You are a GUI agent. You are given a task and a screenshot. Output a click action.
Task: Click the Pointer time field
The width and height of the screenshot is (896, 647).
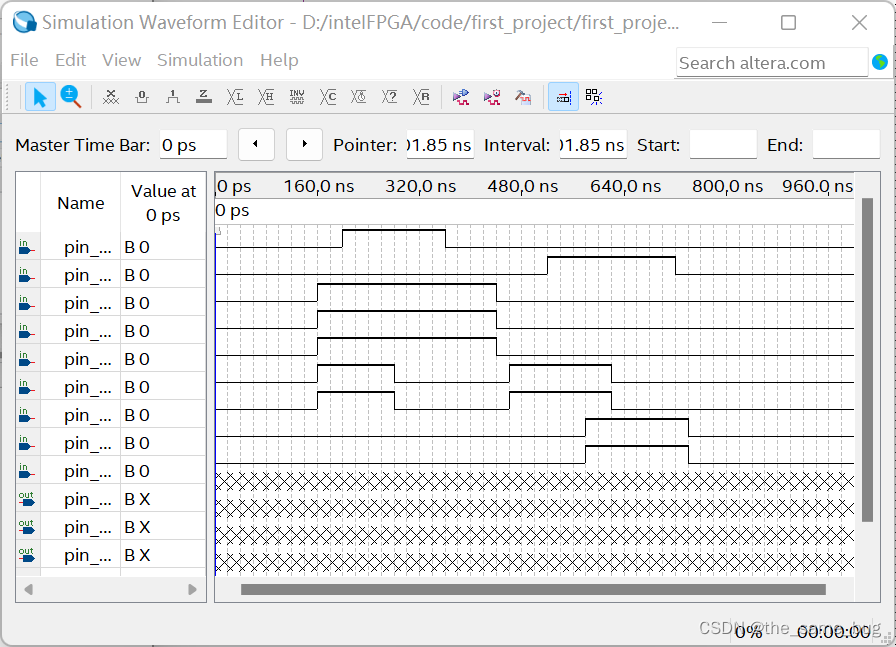440,145
